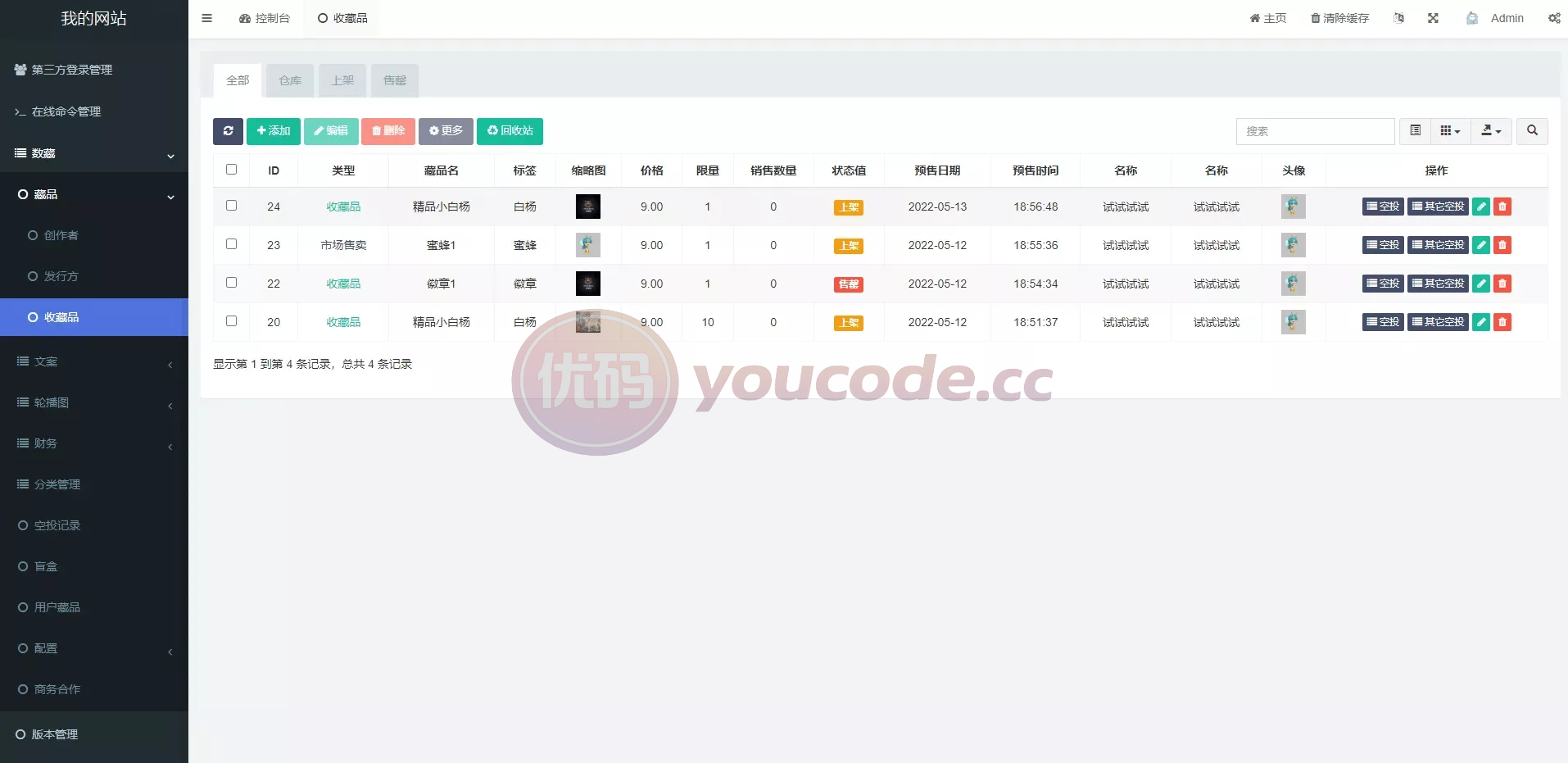Delete row ID 22 with red trash icon
The image size is (1568, 763).
point(1502,284)
